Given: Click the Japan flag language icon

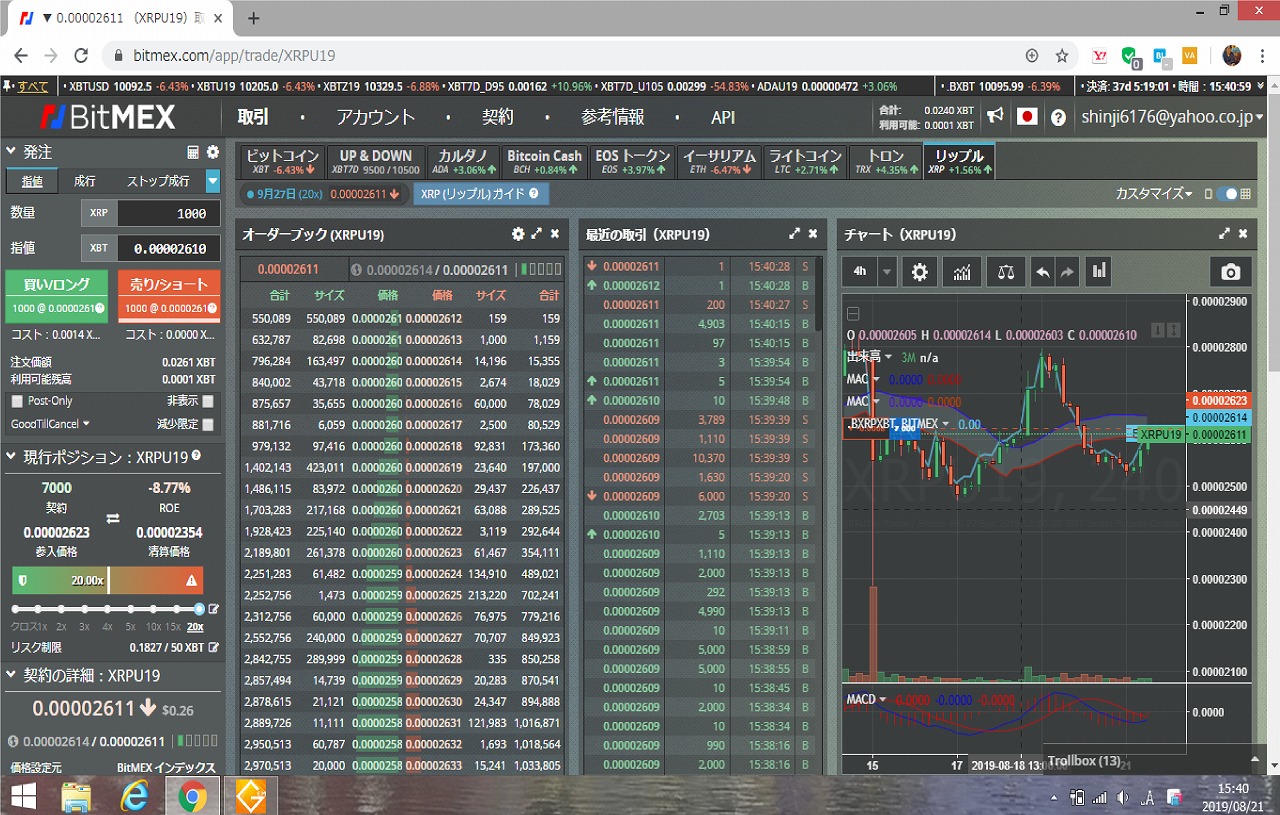Looking at the screenshot, I should point(1027,117).
